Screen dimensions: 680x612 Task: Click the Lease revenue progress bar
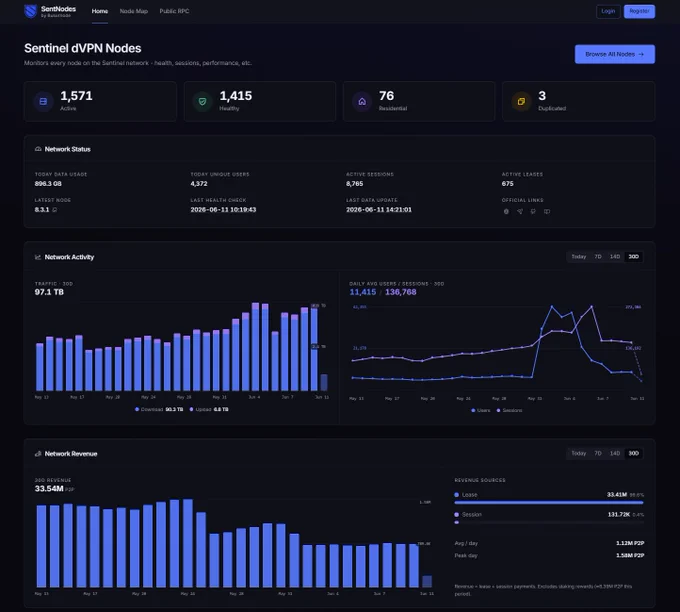point(549,503)
